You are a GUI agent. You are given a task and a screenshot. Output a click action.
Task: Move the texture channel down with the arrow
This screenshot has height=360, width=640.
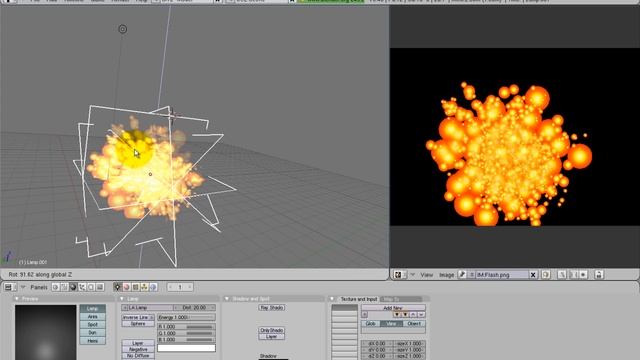click(x=421, y=315)
